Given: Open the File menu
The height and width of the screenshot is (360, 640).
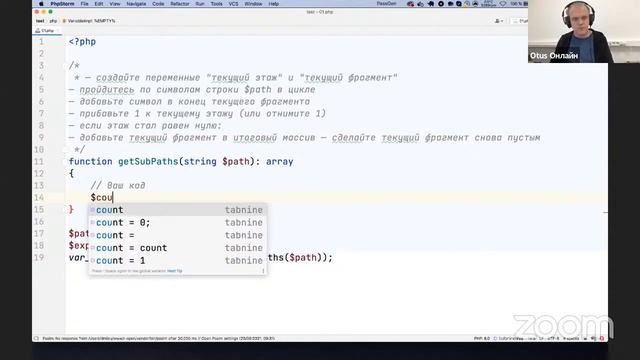Looking at the screenshot, I should click(84, 4).
